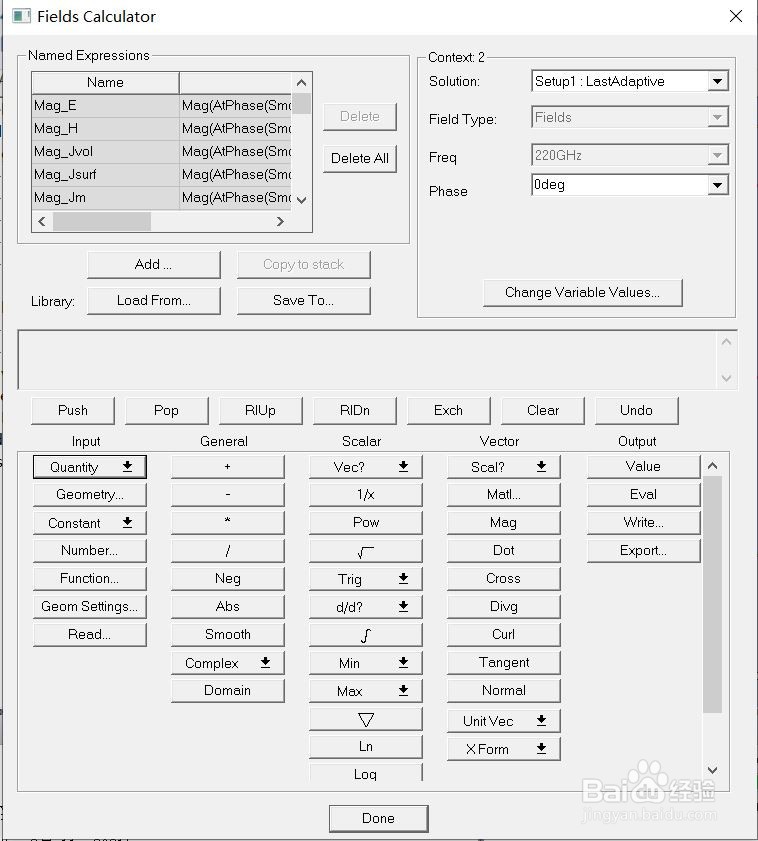The height and width of the screenshot is (841, 758).
Task: Click the integral symbol button
Action: point(365,635)
